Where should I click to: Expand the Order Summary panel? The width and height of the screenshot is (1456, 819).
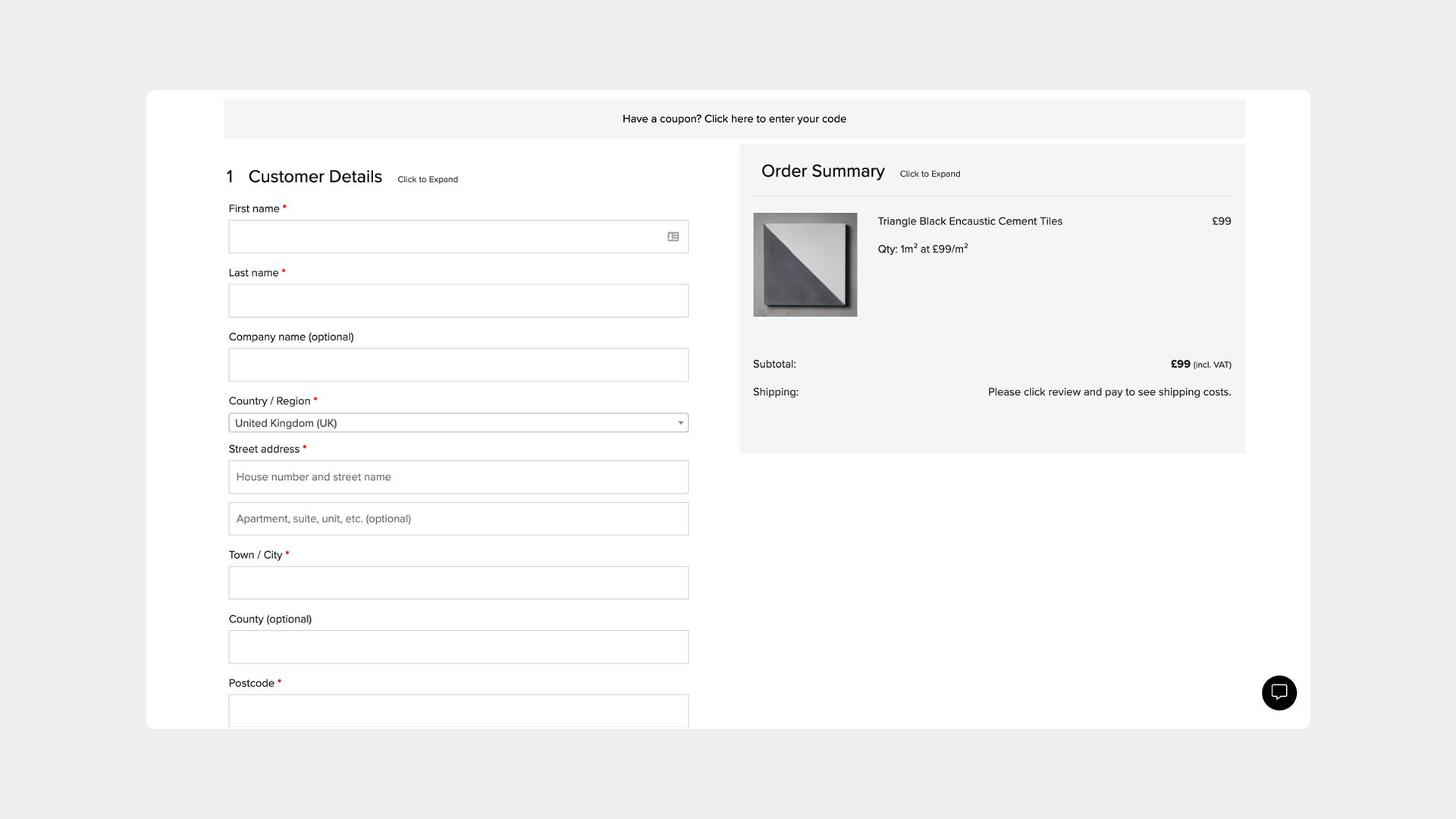coord(930,174)
